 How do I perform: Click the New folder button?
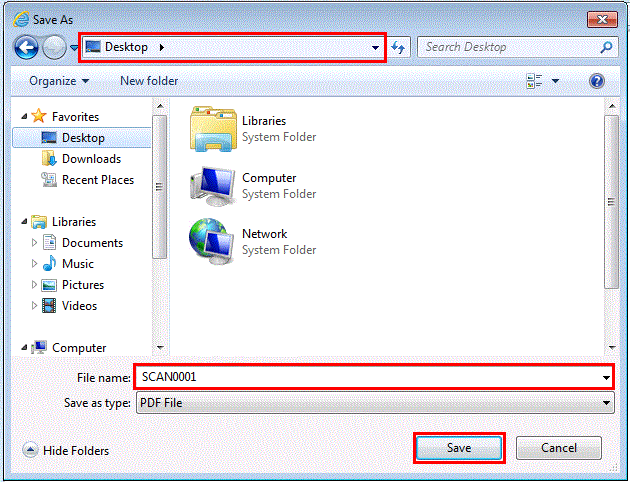pyautogui.click(x=149, y=81)
